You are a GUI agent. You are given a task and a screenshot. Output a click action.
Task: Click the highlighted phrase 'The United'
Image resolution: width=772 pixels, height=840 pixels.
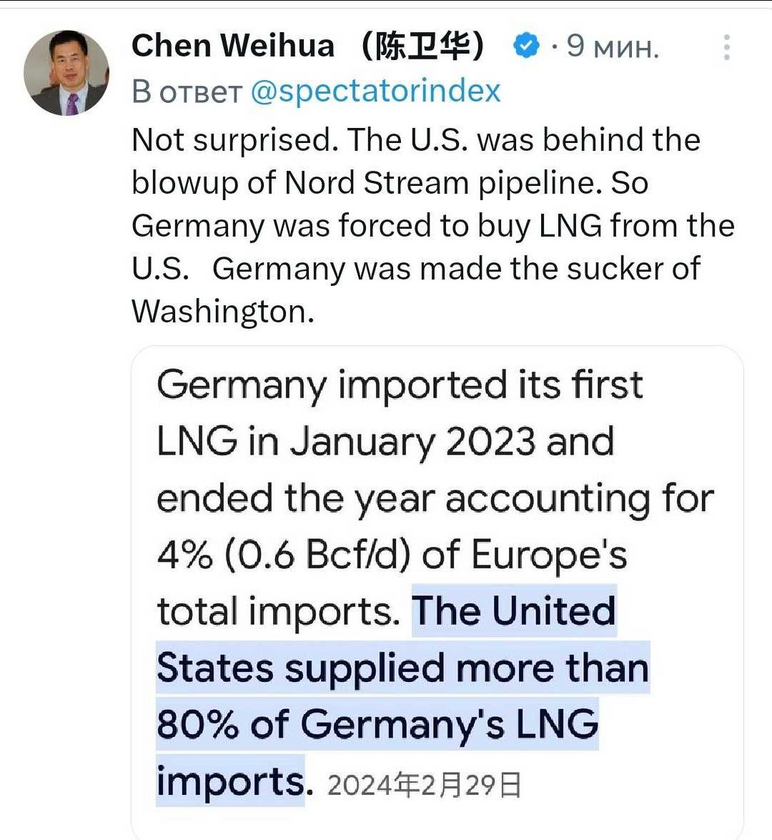coord(514,611)
